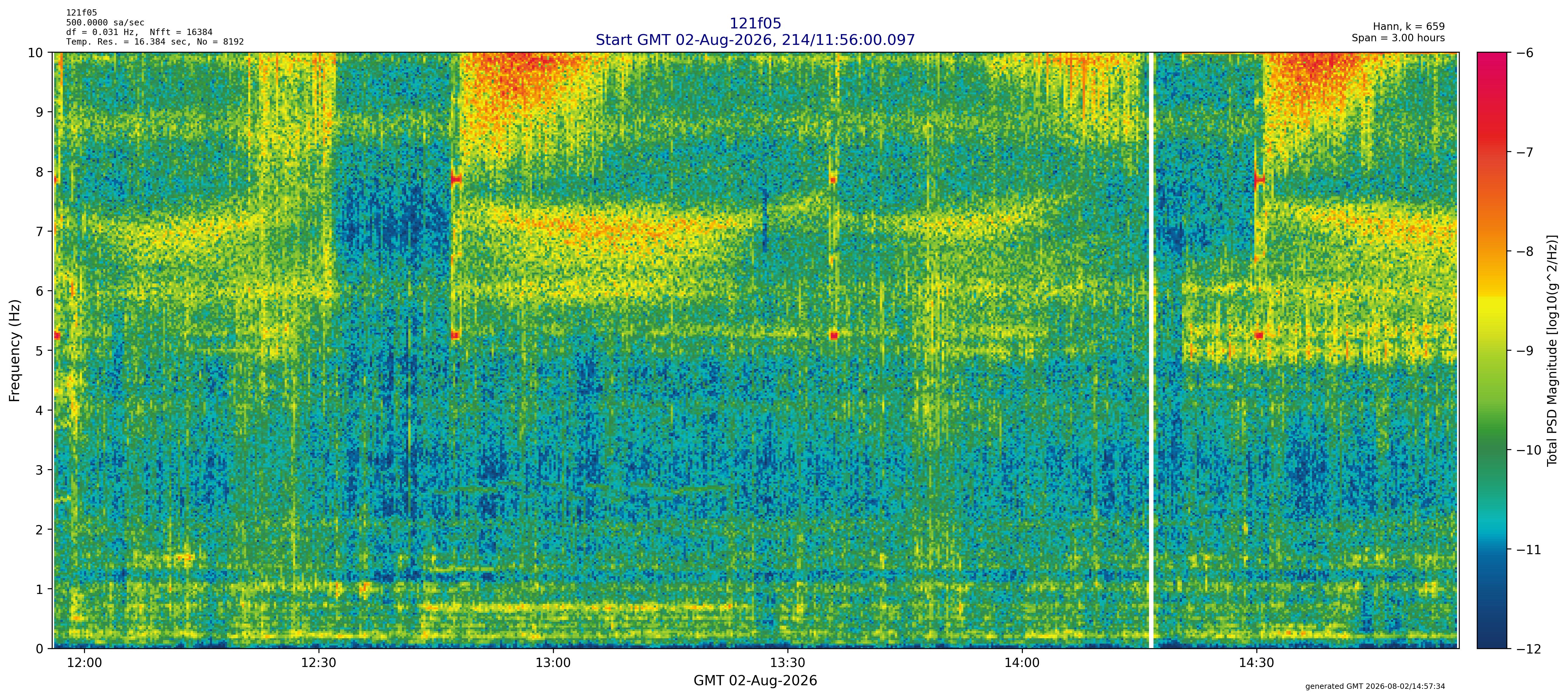
Task: Select the "500.0000 sa/sec" sample rate text
Action: pos(105,22)
